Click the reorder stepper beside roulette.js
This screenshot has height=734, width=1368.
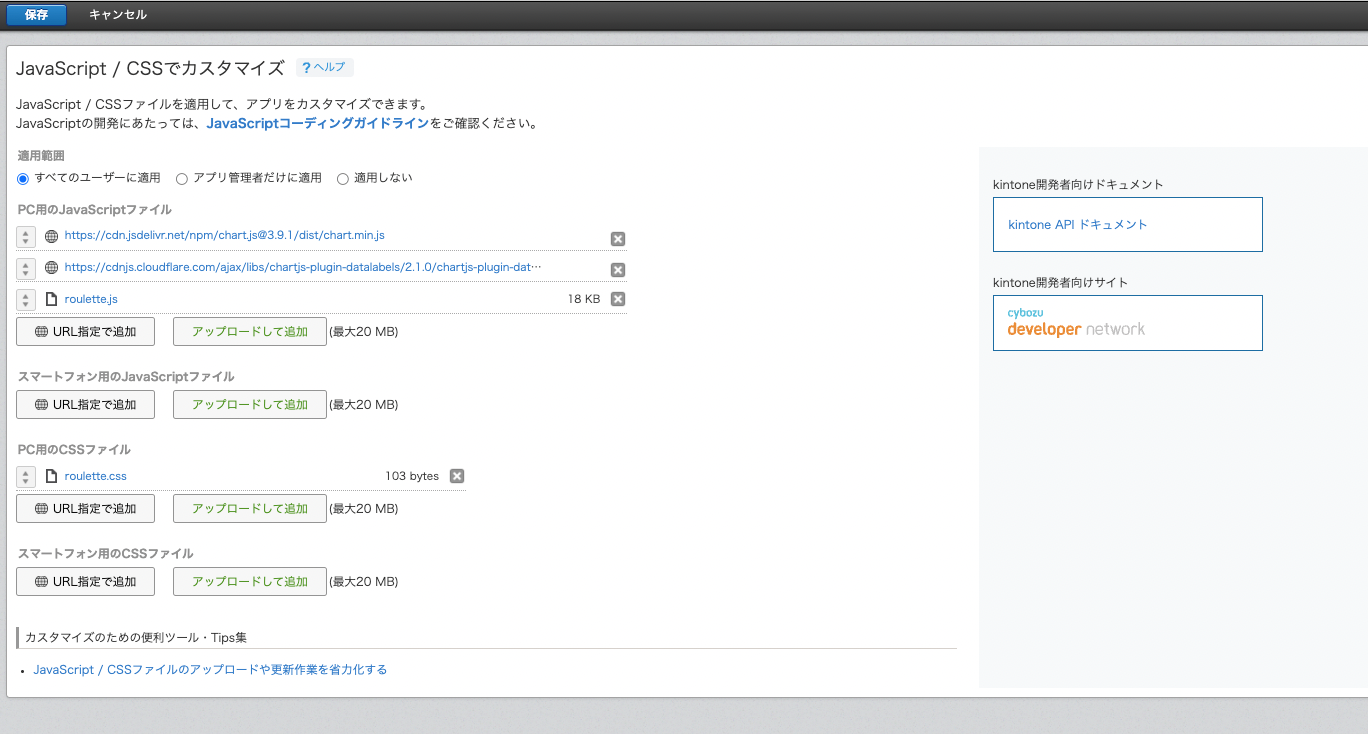25,298
